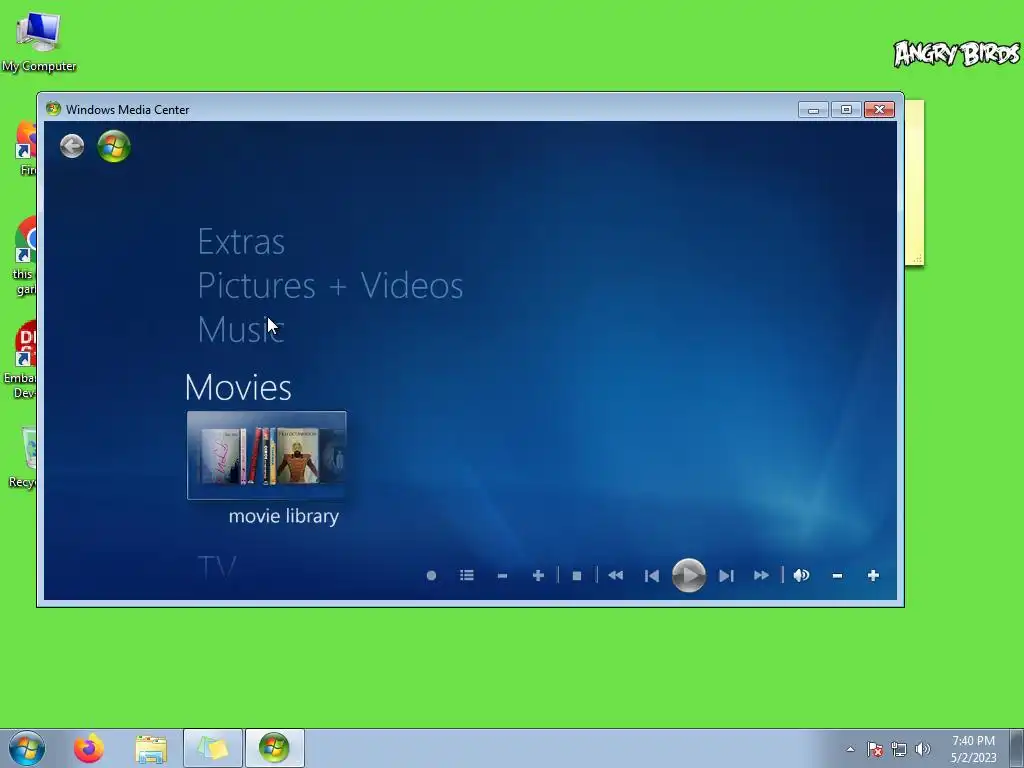Select the Extras menu category

(241, 242)
